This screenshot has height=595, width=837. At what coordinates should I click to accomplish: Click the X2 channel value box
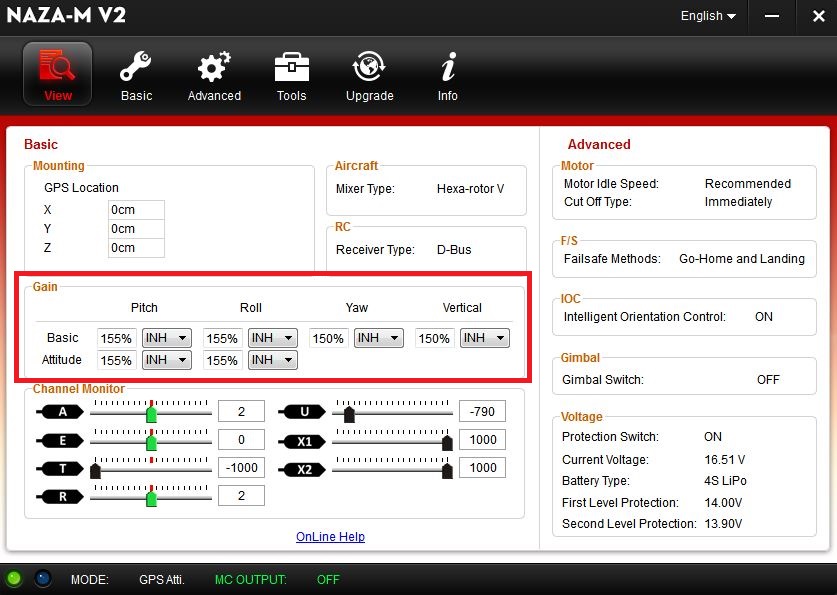483,468
